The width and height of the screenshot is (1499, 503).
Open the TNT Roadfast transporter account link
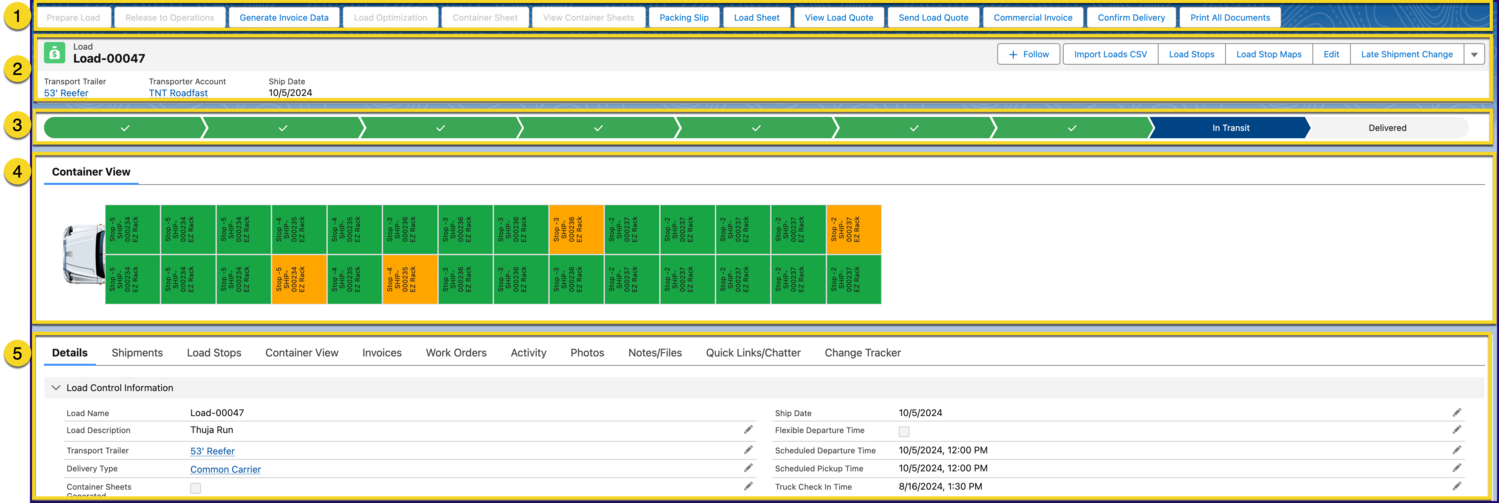point(178,93)
